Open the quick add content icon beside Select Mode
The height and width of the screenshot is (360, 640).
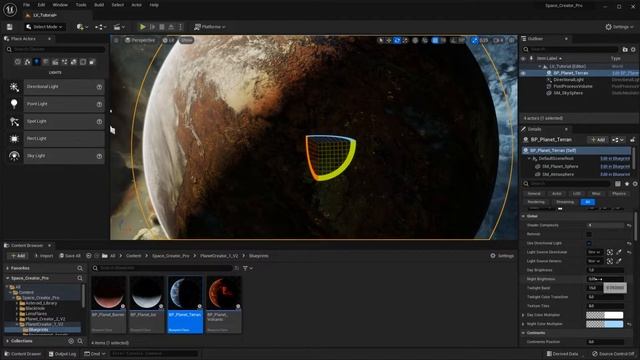click(82, 27)
